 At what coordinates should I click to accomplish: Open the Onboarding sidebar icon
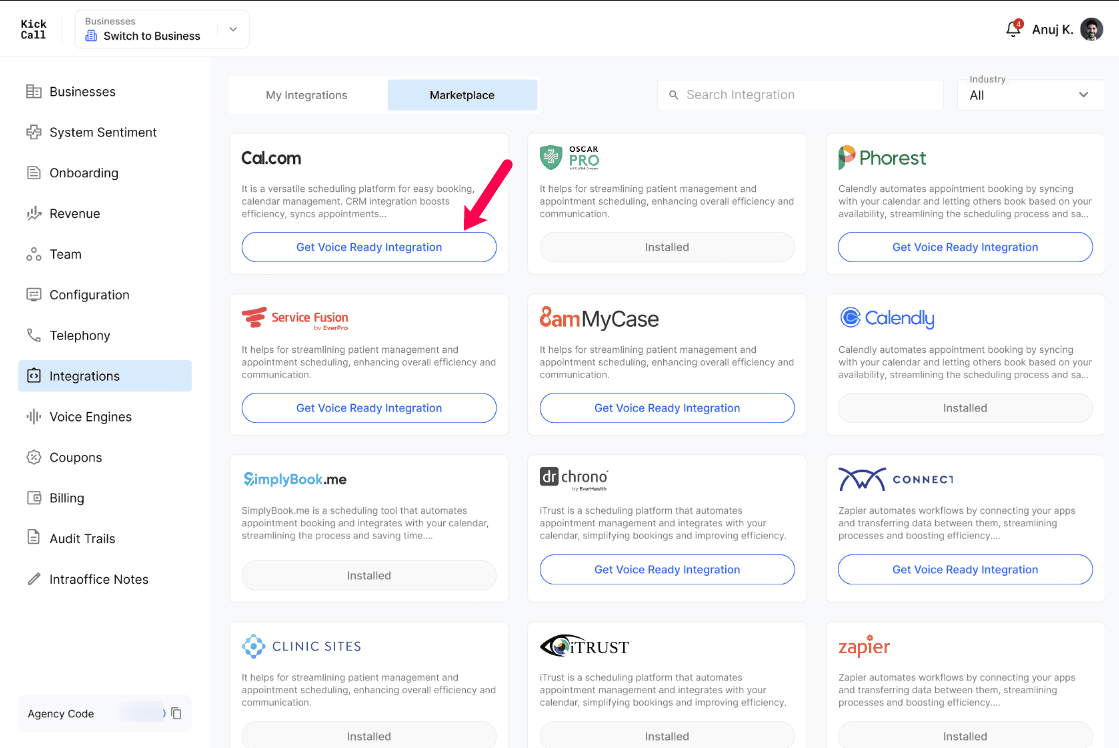pyautogui.click(x=34, y=173)
